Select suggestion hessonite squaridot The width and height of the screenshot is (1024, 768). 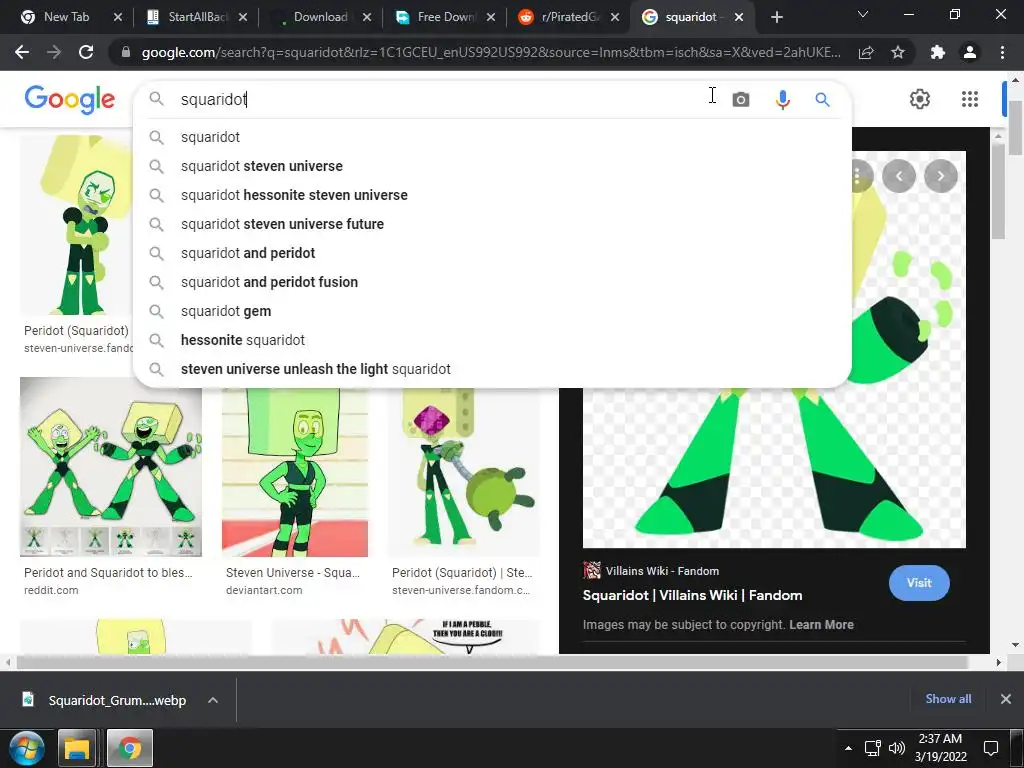coord(492,340)
